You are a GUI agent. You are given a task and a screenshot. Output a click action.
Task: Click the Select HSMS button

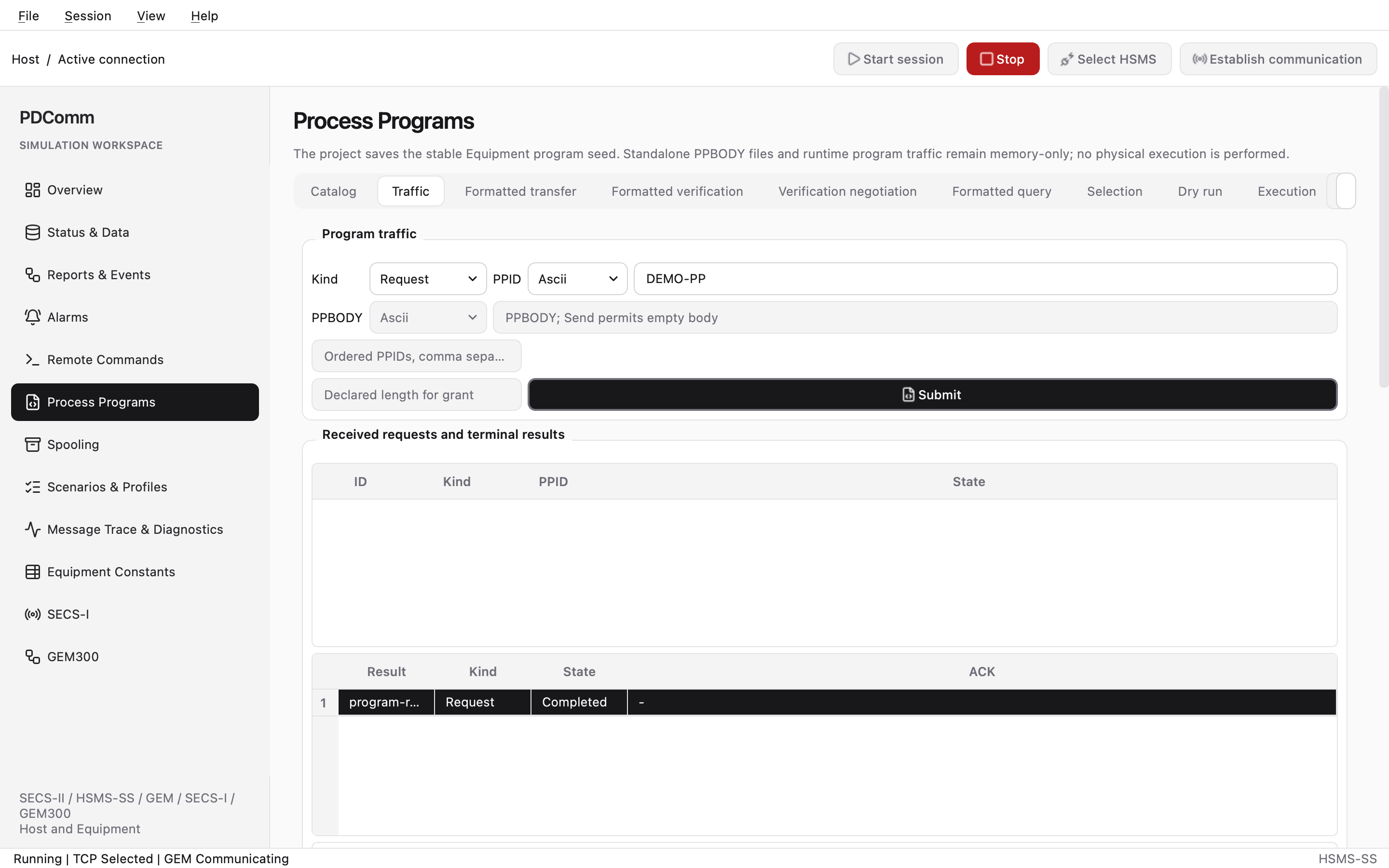(x=1109, y=59)
